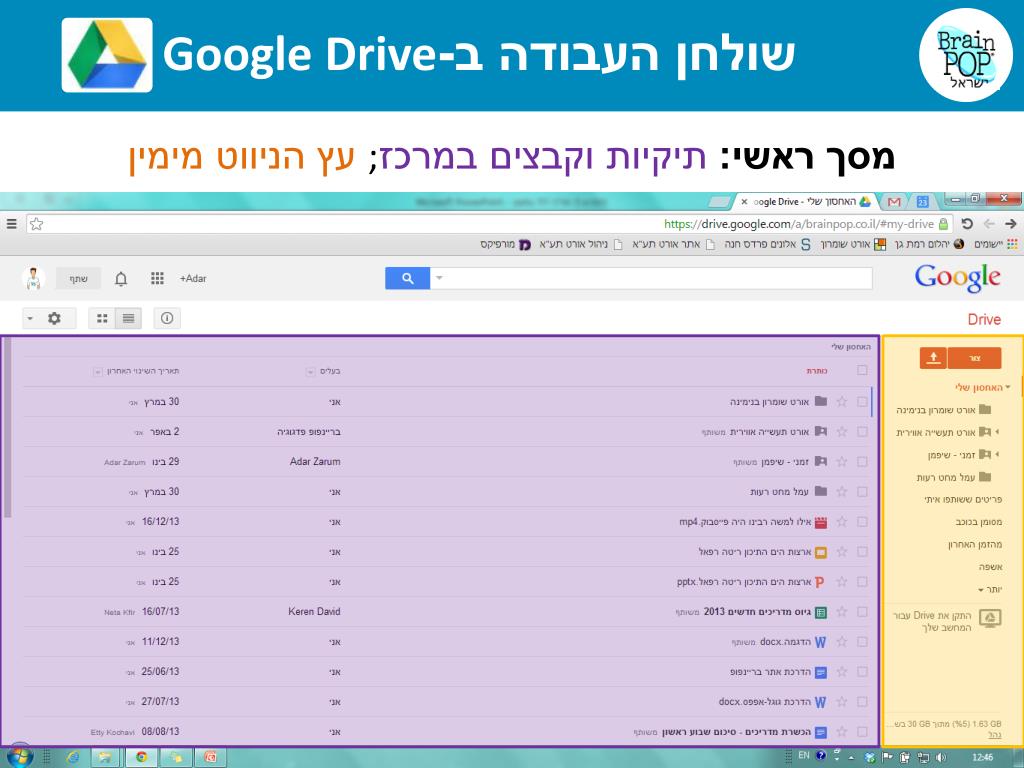Open the מורפיקס bookmark
Image resolution: width=1024 pixels, height=768 pixels.
(505, 244)
